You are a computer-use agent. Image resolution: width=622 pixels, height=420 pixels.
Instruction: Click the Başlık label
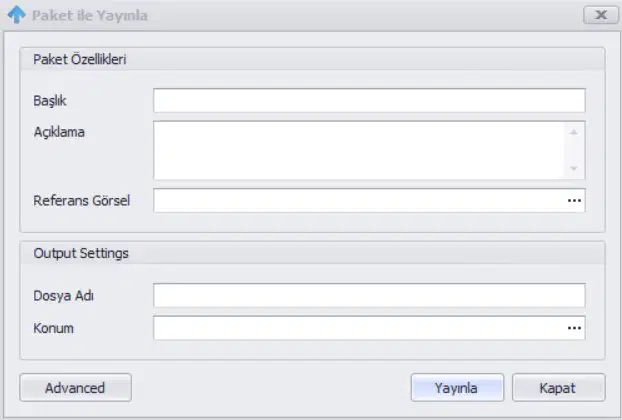(50, 101)
